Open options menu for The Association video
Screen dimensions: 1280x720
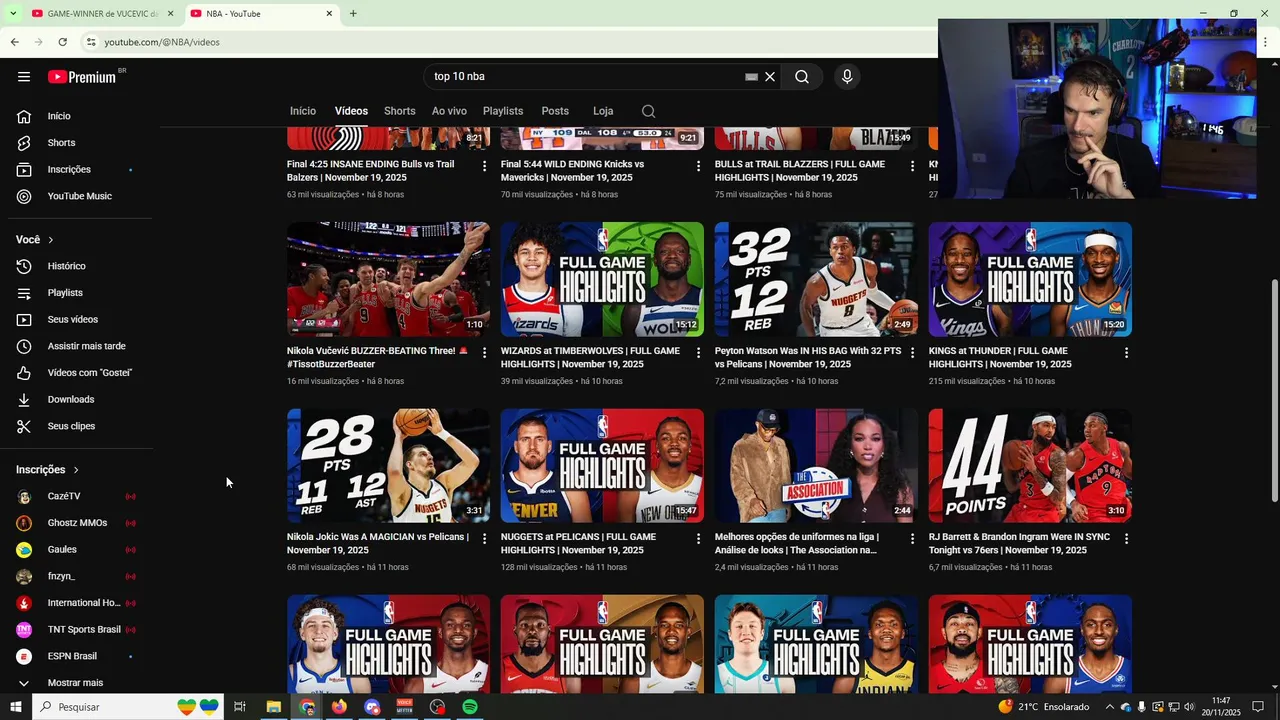tap(912, 539)
